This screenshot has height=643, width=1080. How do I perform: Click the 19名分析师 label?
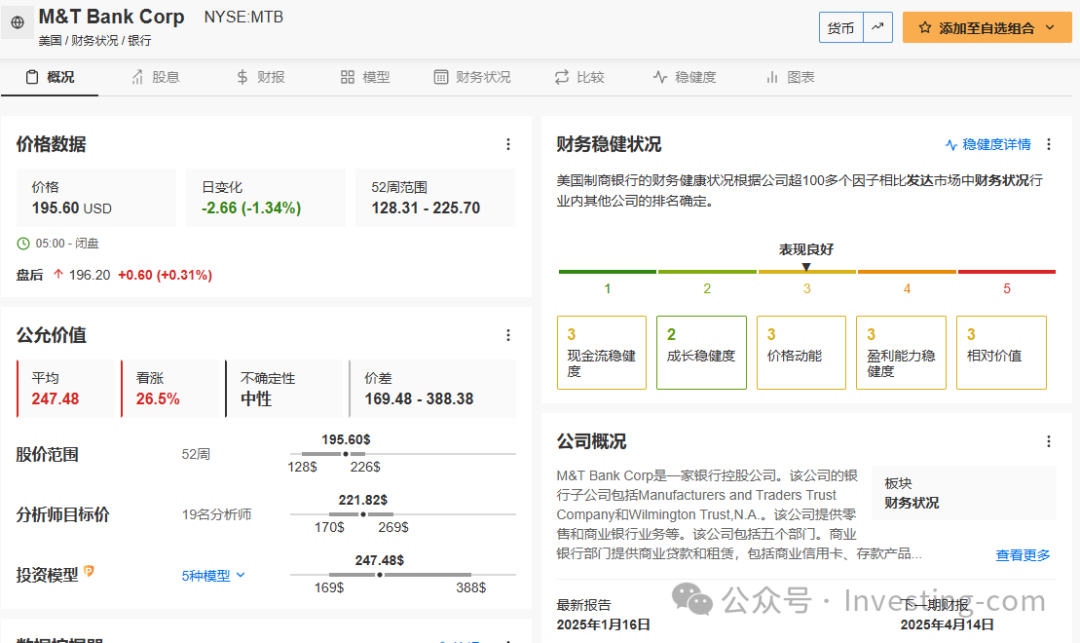tap(216, 514)
